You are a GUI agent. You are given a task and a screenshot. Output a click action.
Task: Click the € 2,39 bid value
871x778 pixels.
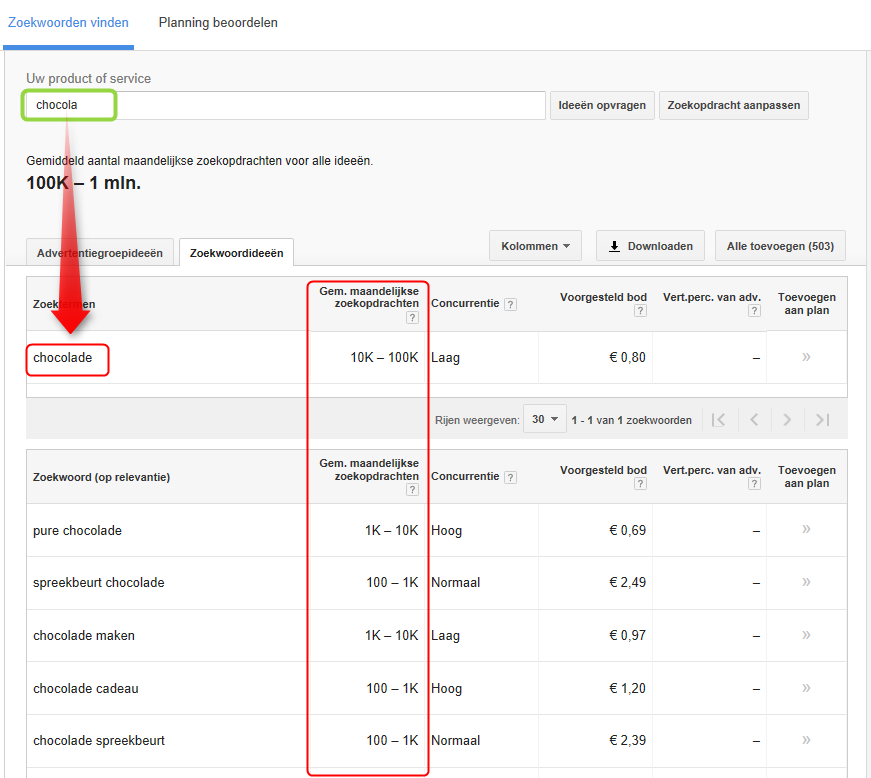click(x=628, y=740)
